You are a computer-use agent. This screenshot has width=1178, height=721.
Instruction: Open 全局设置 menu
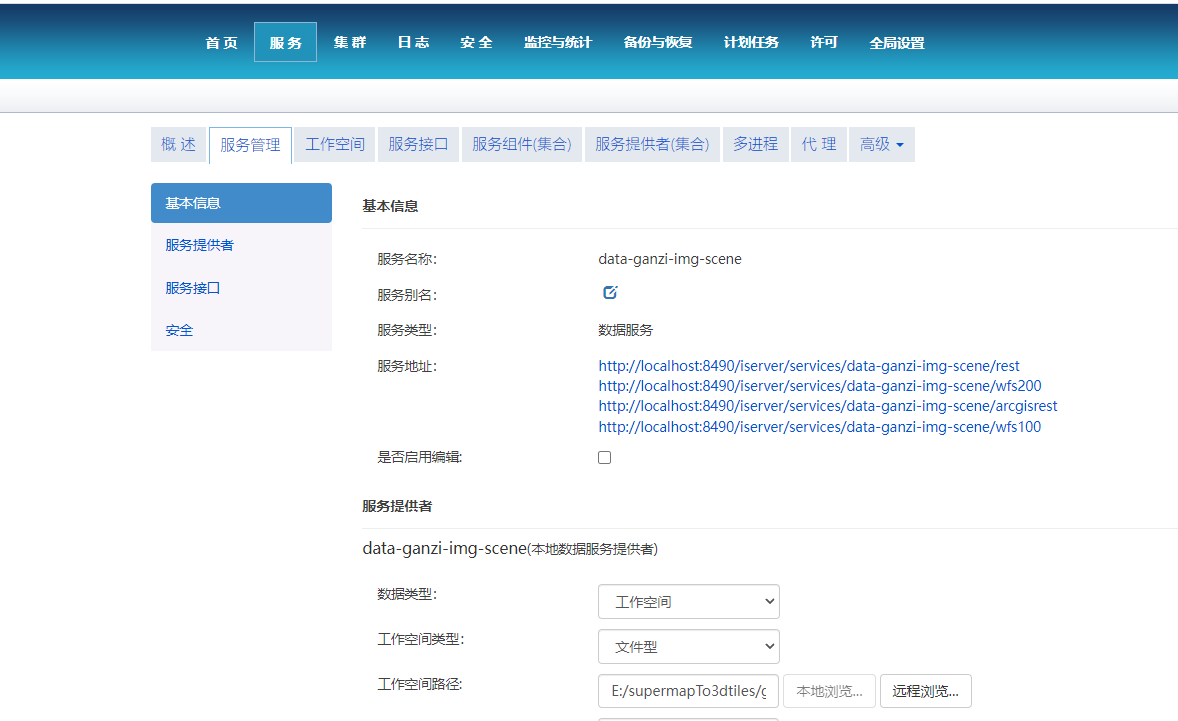(x=896, y=43)
